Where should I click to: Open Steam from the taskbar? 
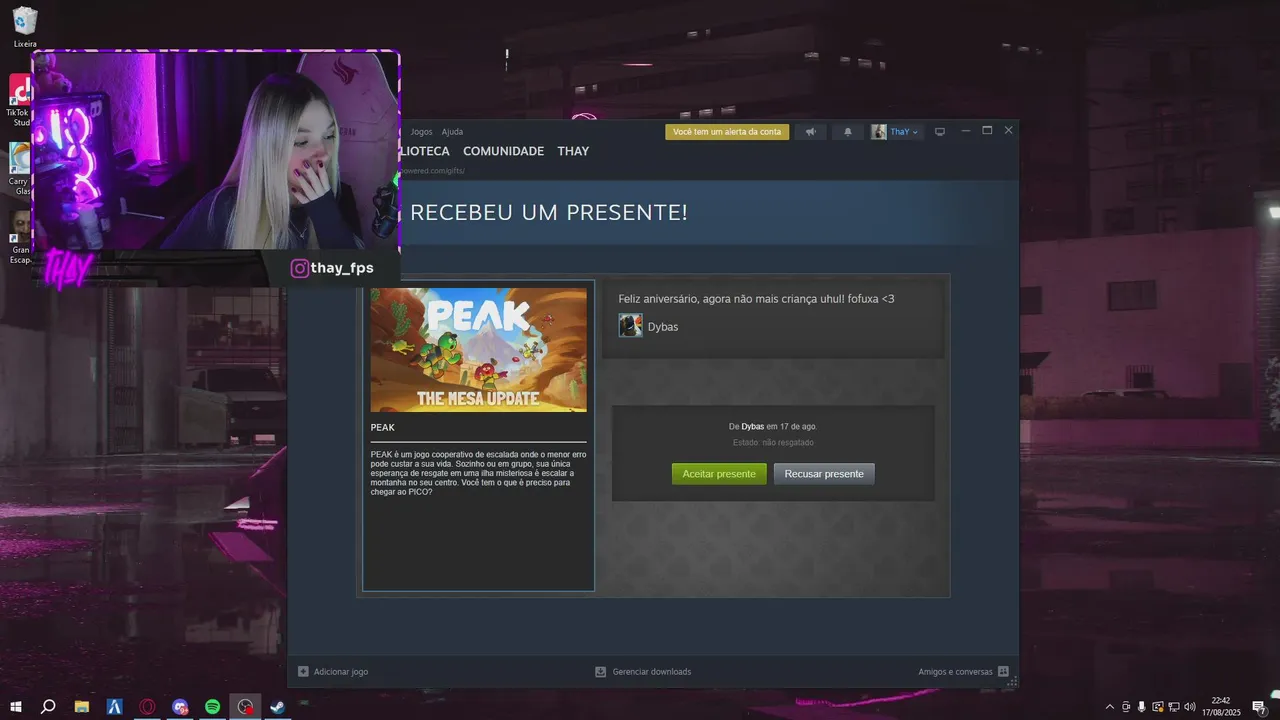277,707
